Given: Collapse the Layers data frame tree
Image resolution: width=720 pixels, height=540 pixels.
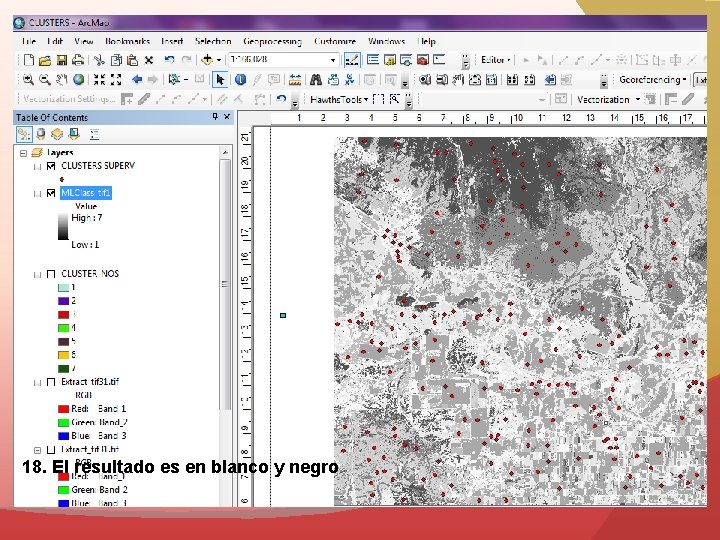Looking at the screenshot, I should tap(23, 153).
